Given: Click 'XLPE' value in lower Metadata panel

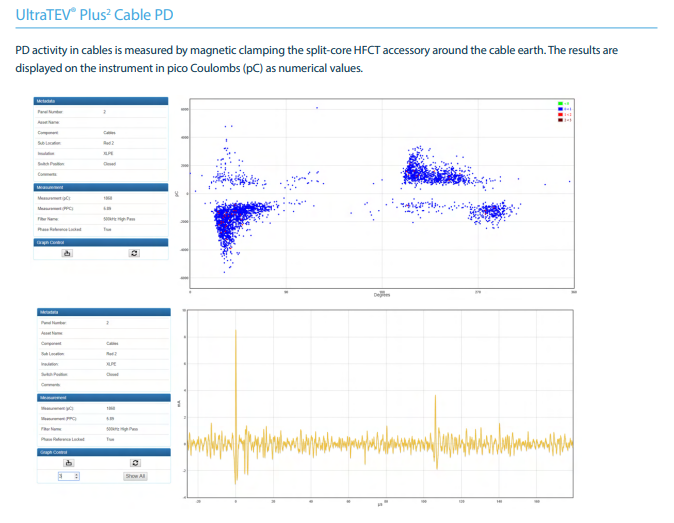Looking at the screenshot, I should click(111, 364).
